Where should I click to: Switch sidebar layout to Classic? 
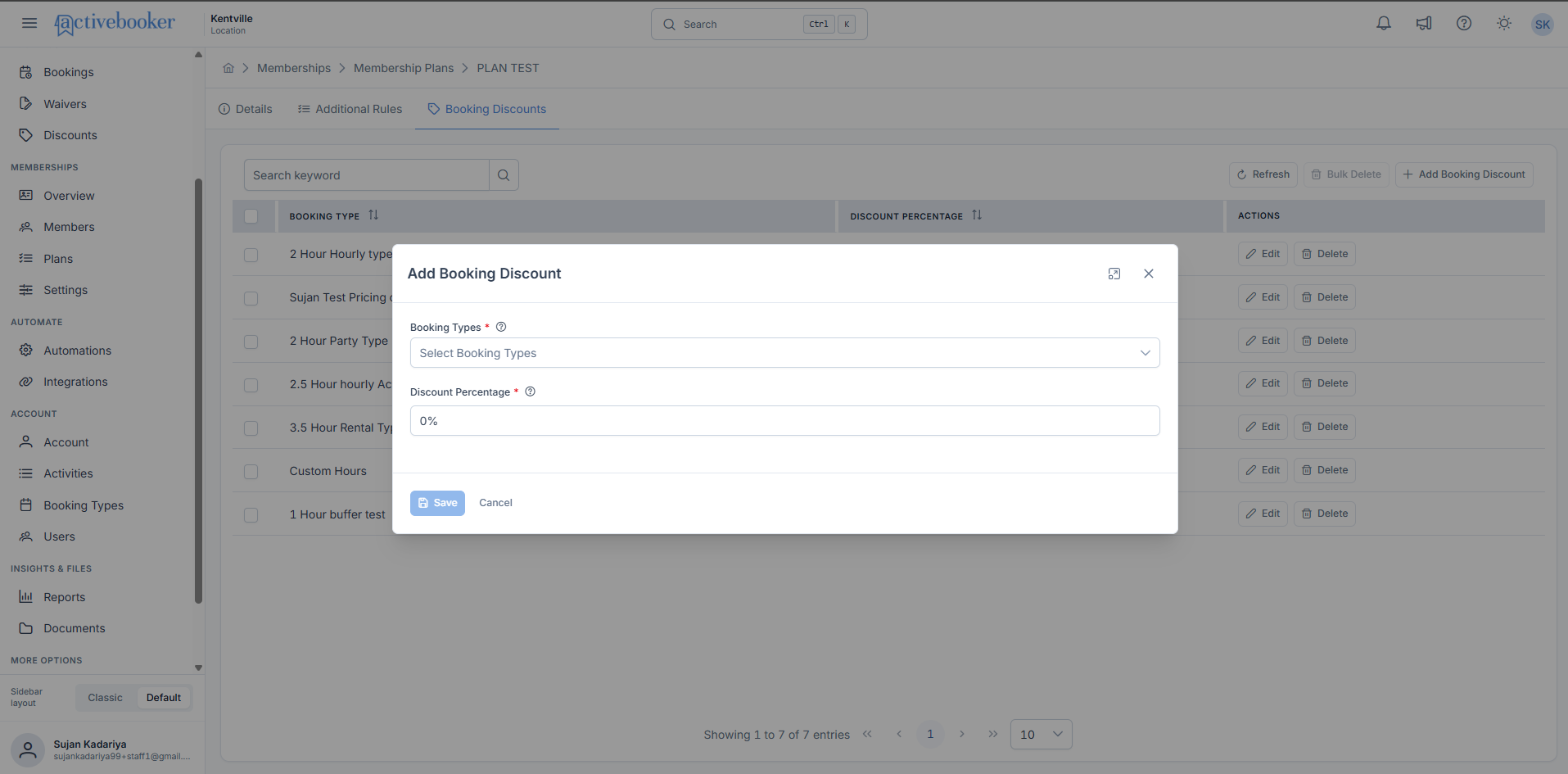coord(105,698)
